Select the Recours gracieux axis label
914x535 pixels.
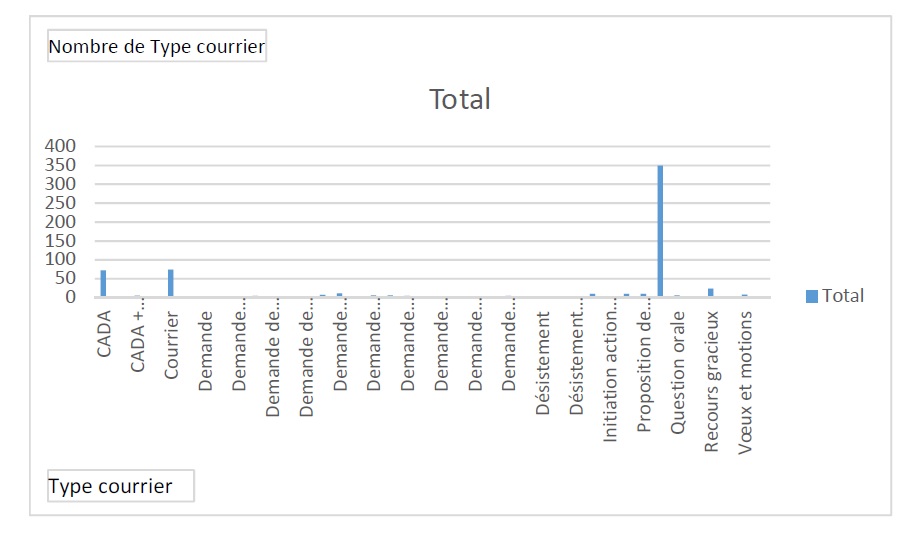(711, 382)
